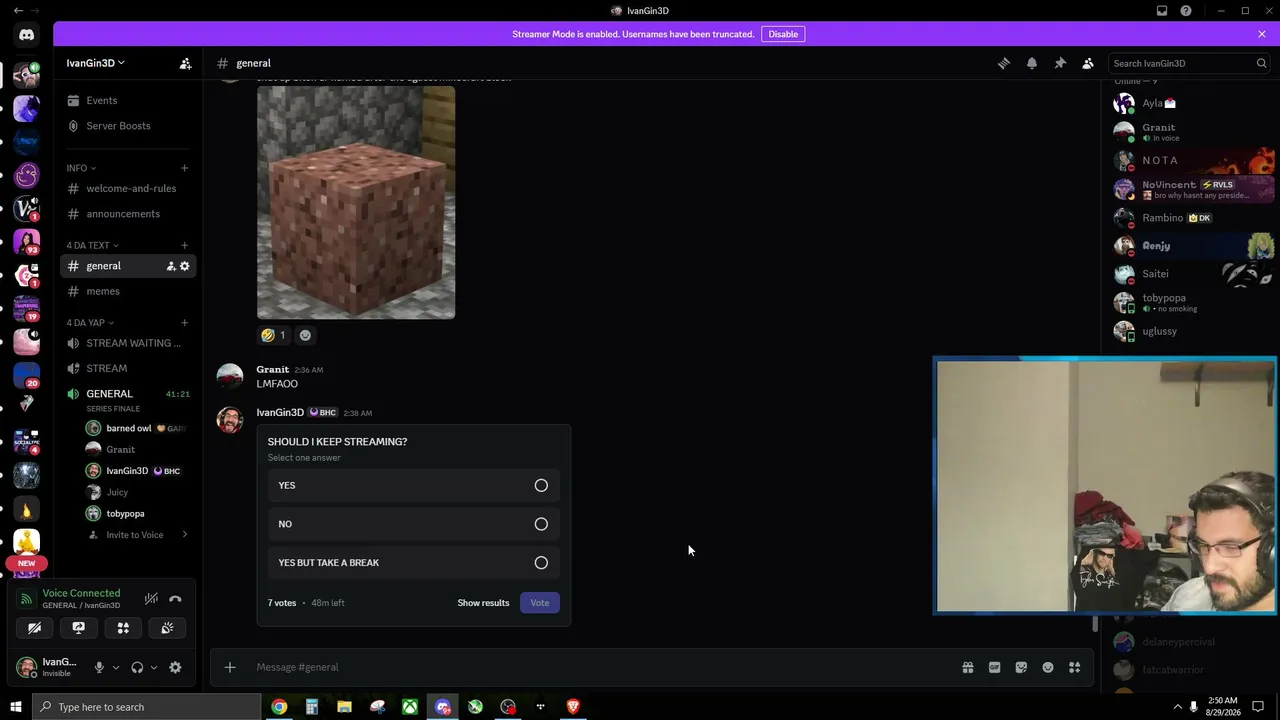Attach a file with the plus button
The width and height of the screenshot is (1280, 720).
[x=230, y=667]
